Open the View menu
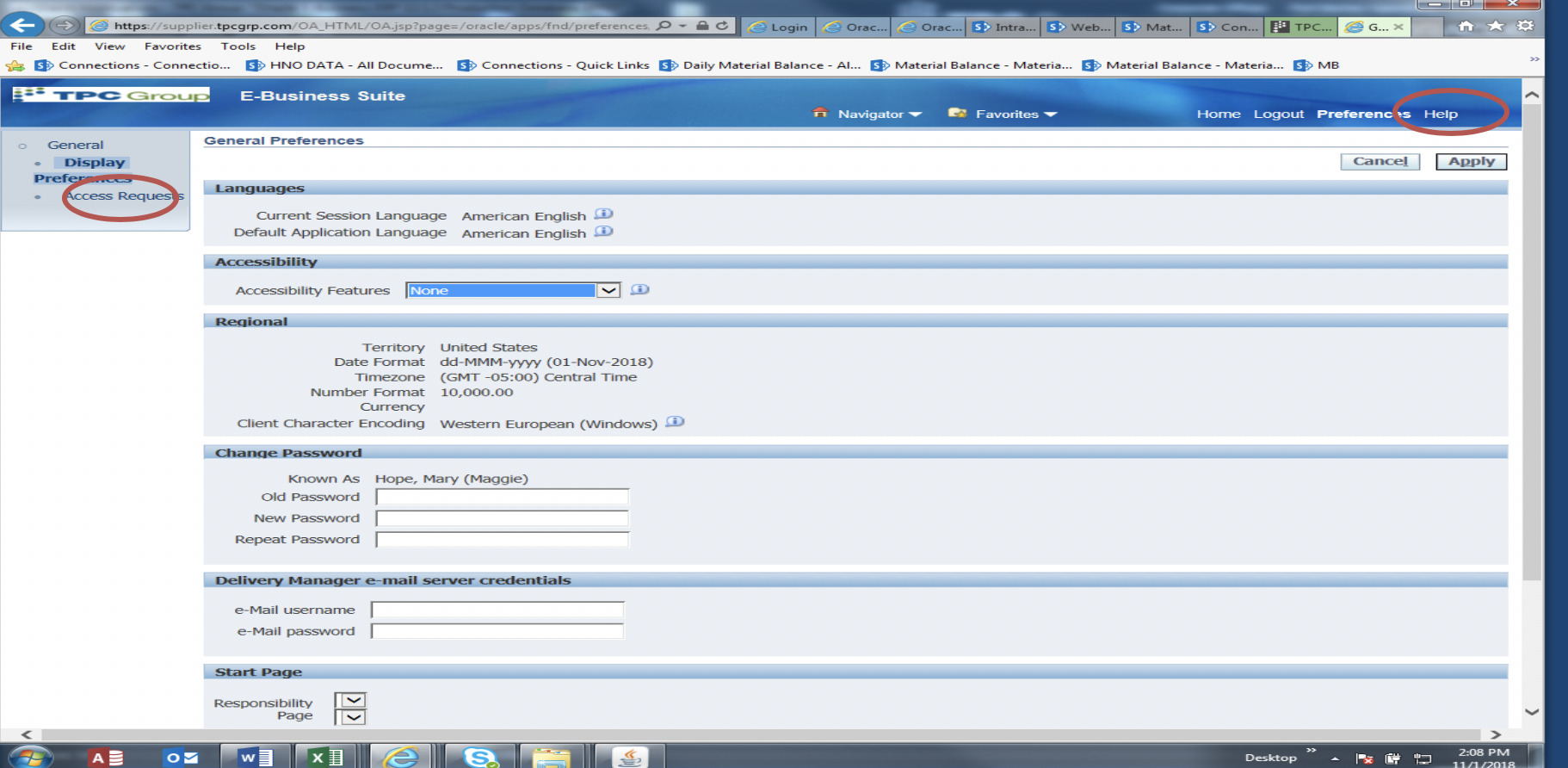Viewport: 1568px width, 768px height. tap(109, 46)
